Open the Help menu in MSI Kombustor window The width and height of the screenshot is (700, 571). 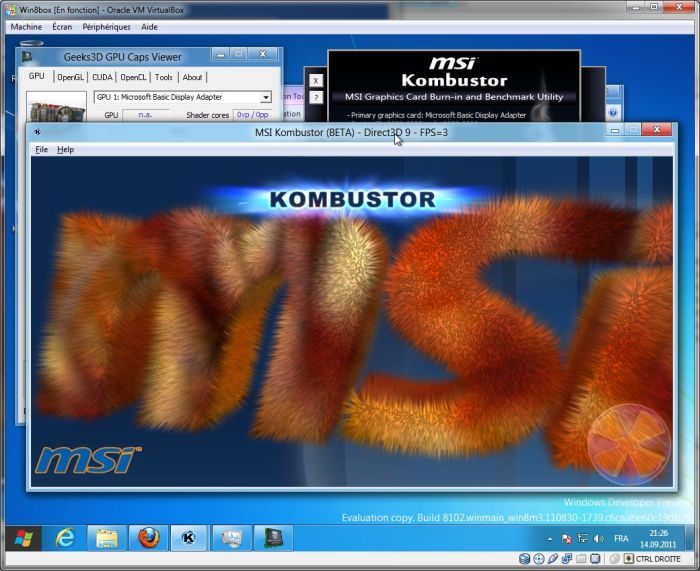65,150
